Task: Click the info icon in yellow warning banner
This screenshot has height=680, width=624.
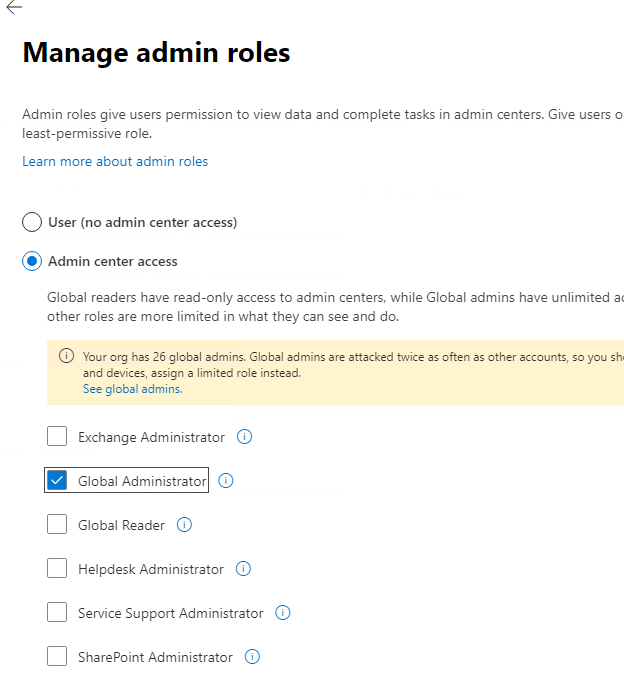Action: tap(67, 356)
